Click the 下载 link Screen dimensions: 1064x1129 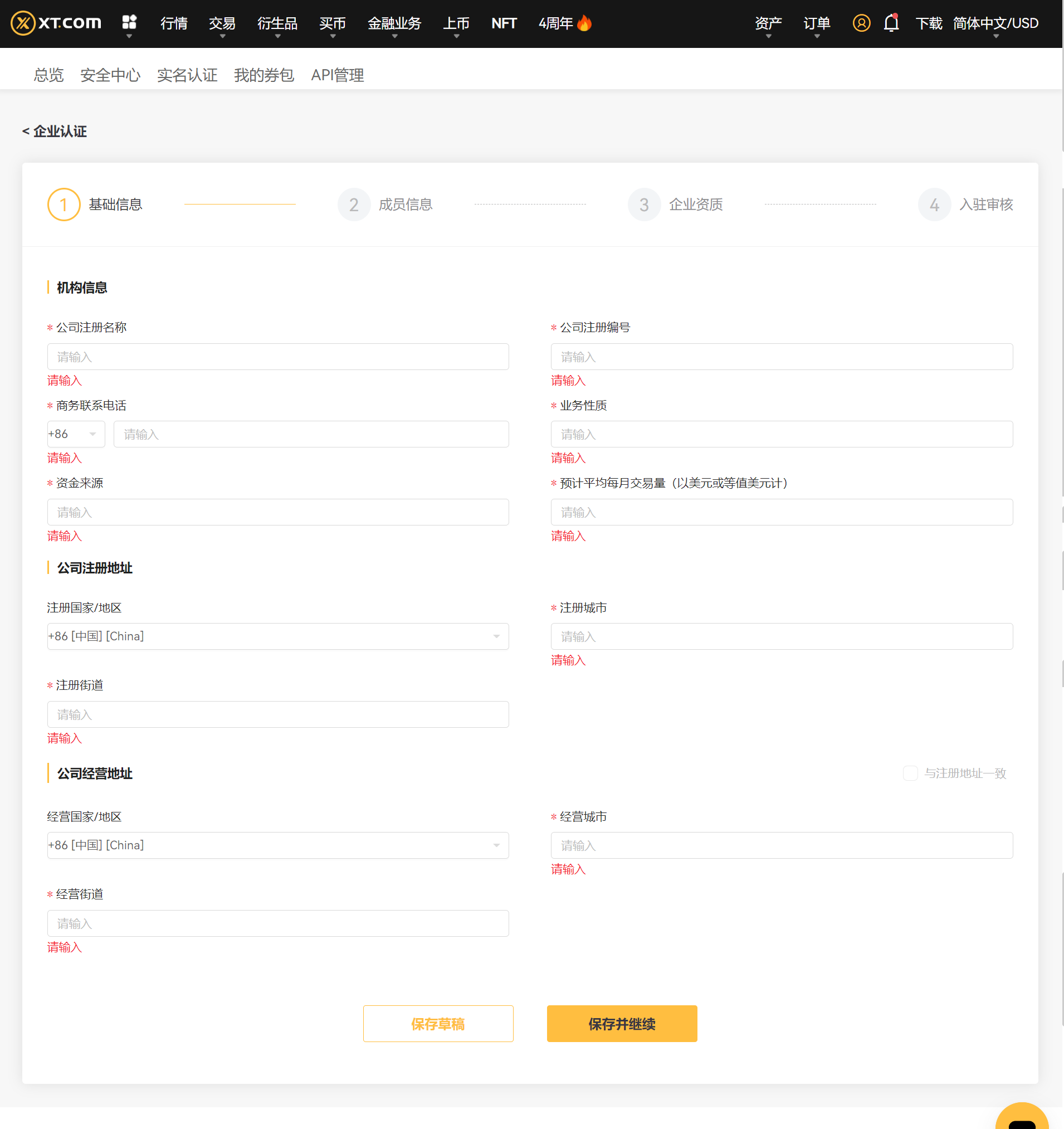coord(929,23)
